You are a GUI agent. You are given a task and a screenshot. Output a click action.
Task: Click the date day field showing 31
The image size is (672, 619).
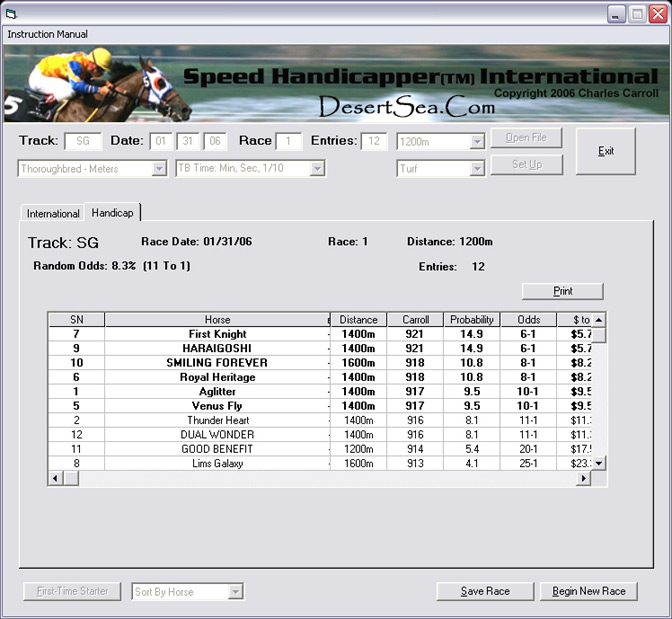point(188,141)
